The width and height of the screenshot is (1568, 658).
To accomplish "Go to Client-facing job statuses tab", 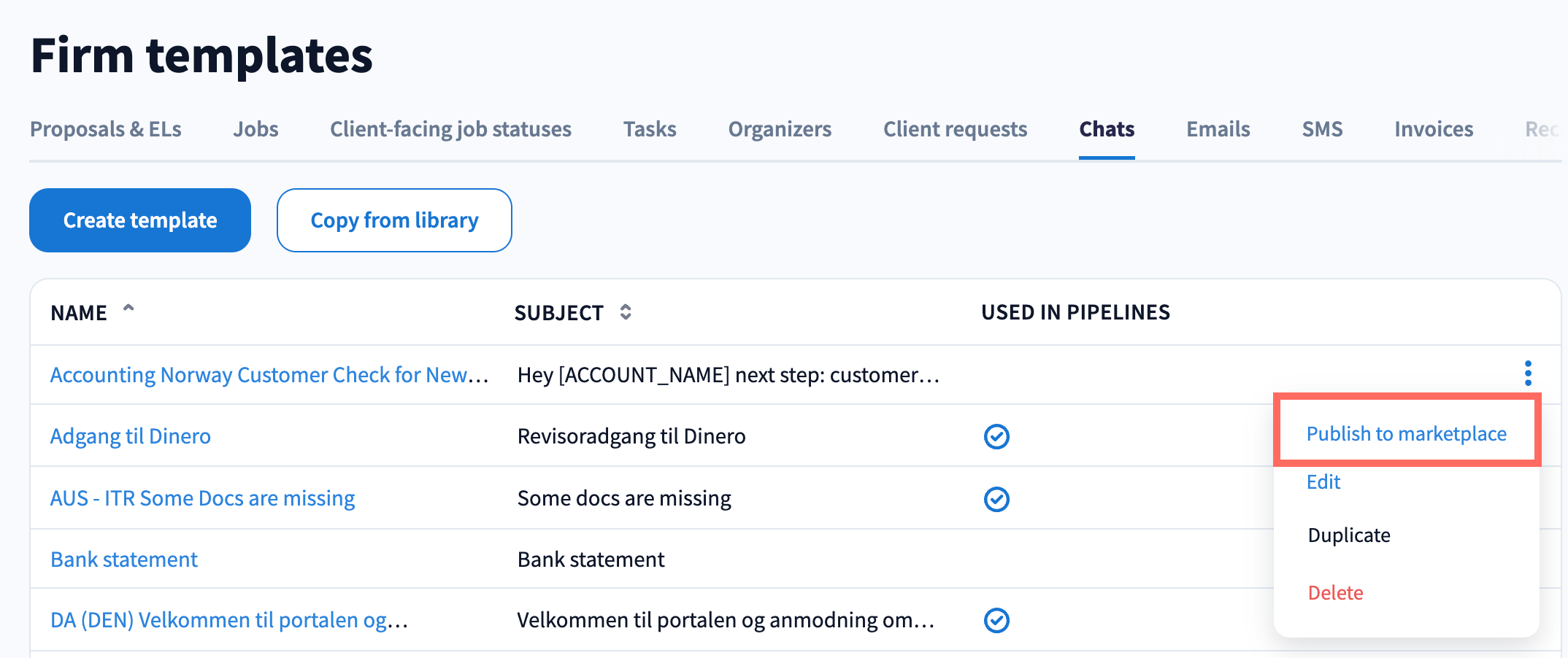I will [450, 129].
